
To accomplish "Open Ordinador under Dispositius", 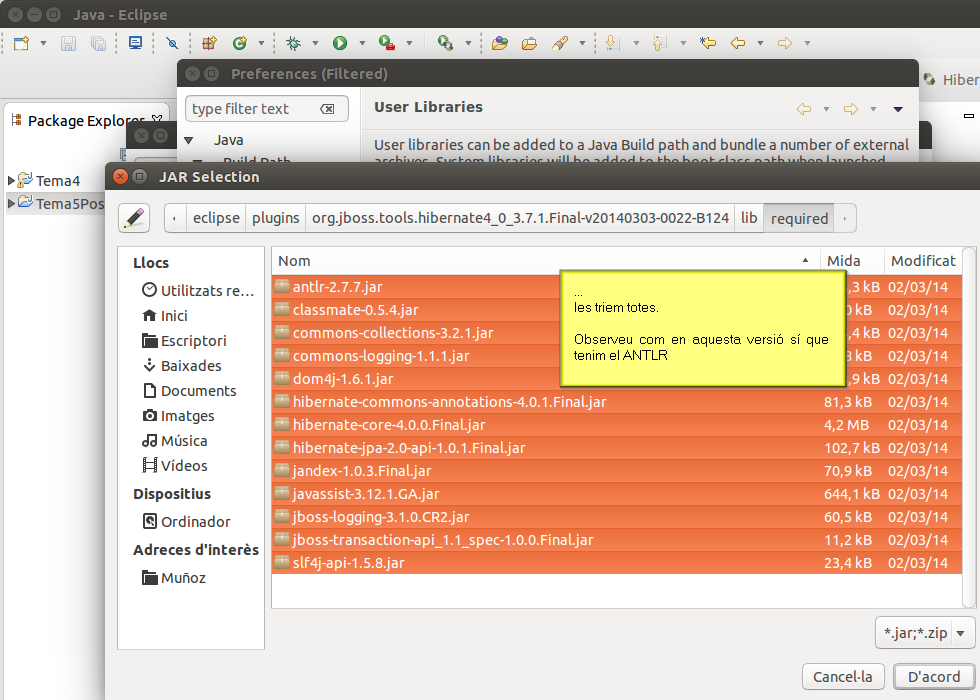I will pos(186,521).
